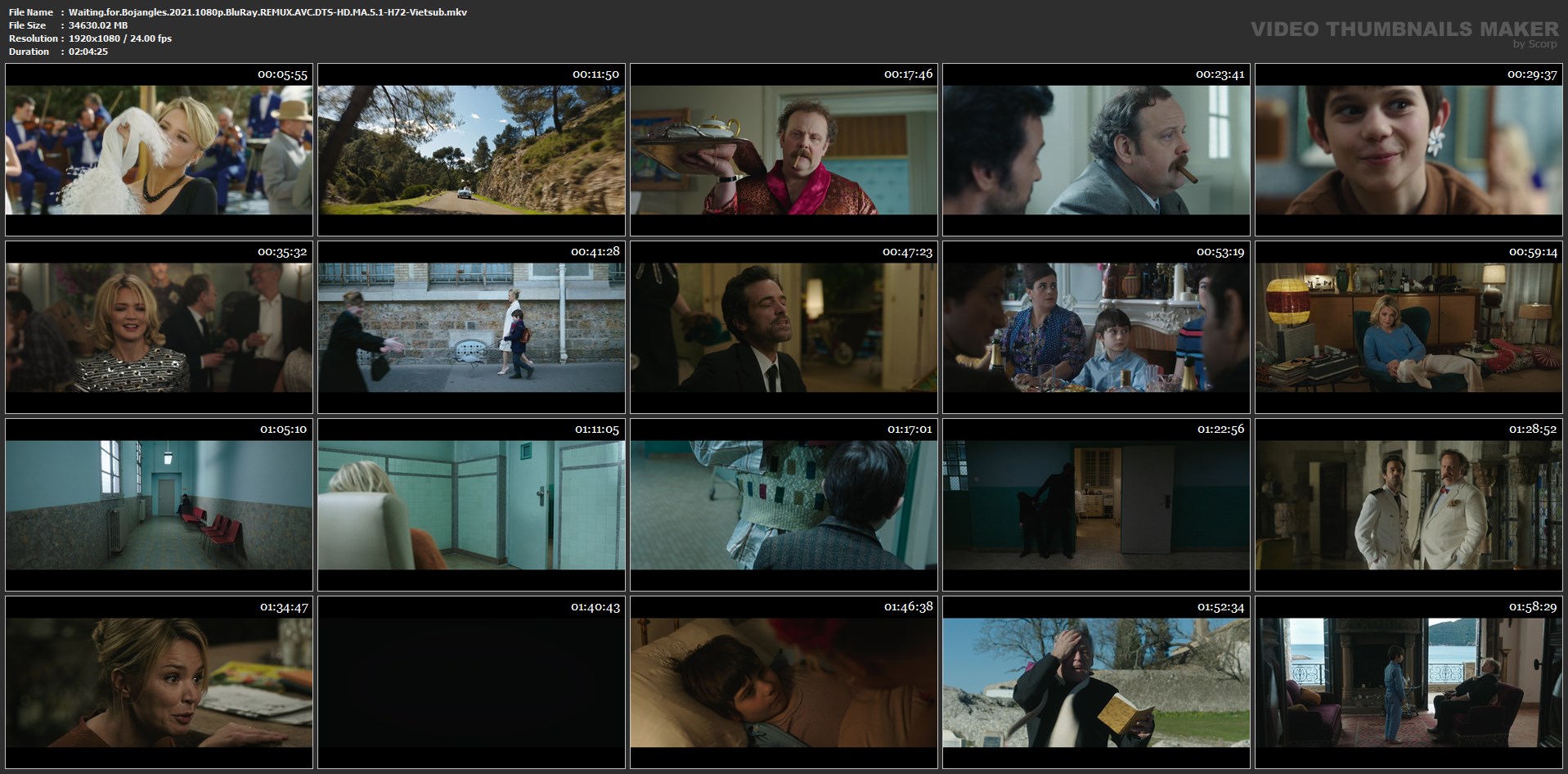
Task: Pick the thumbnail timestamped 00:41:28
Action: [471, 327]
